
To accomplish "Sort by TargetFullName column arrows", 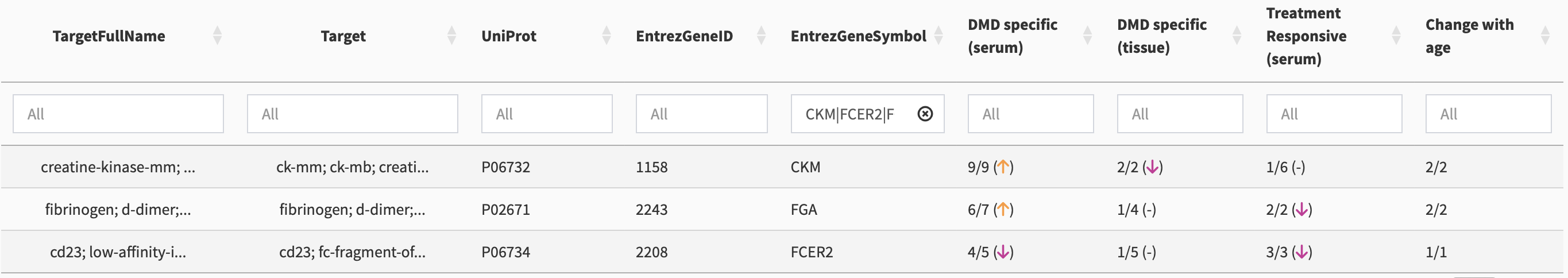I will (x=217, y=36).
